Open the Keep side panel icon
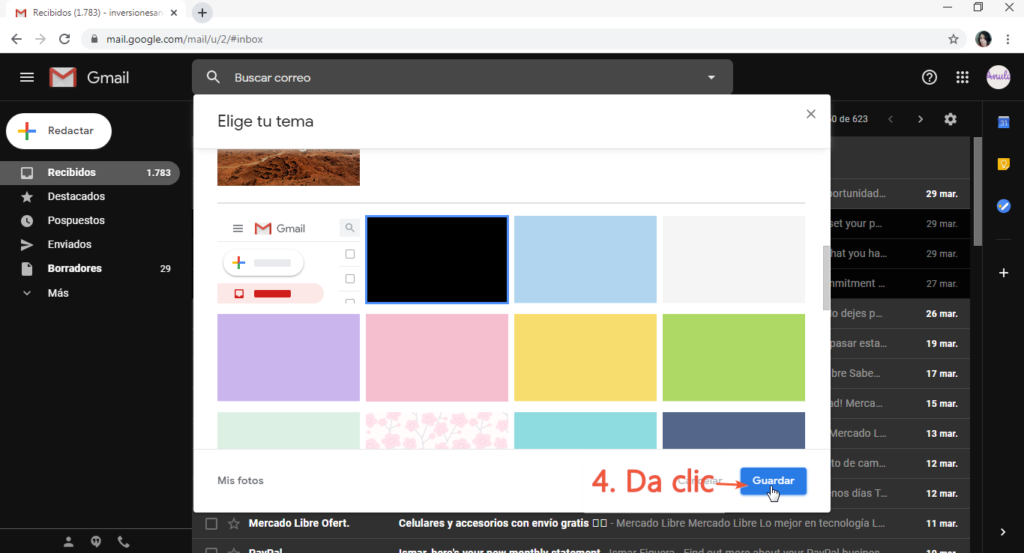Viewport: 1024px width, 553px height. [x=1004, y=164]
